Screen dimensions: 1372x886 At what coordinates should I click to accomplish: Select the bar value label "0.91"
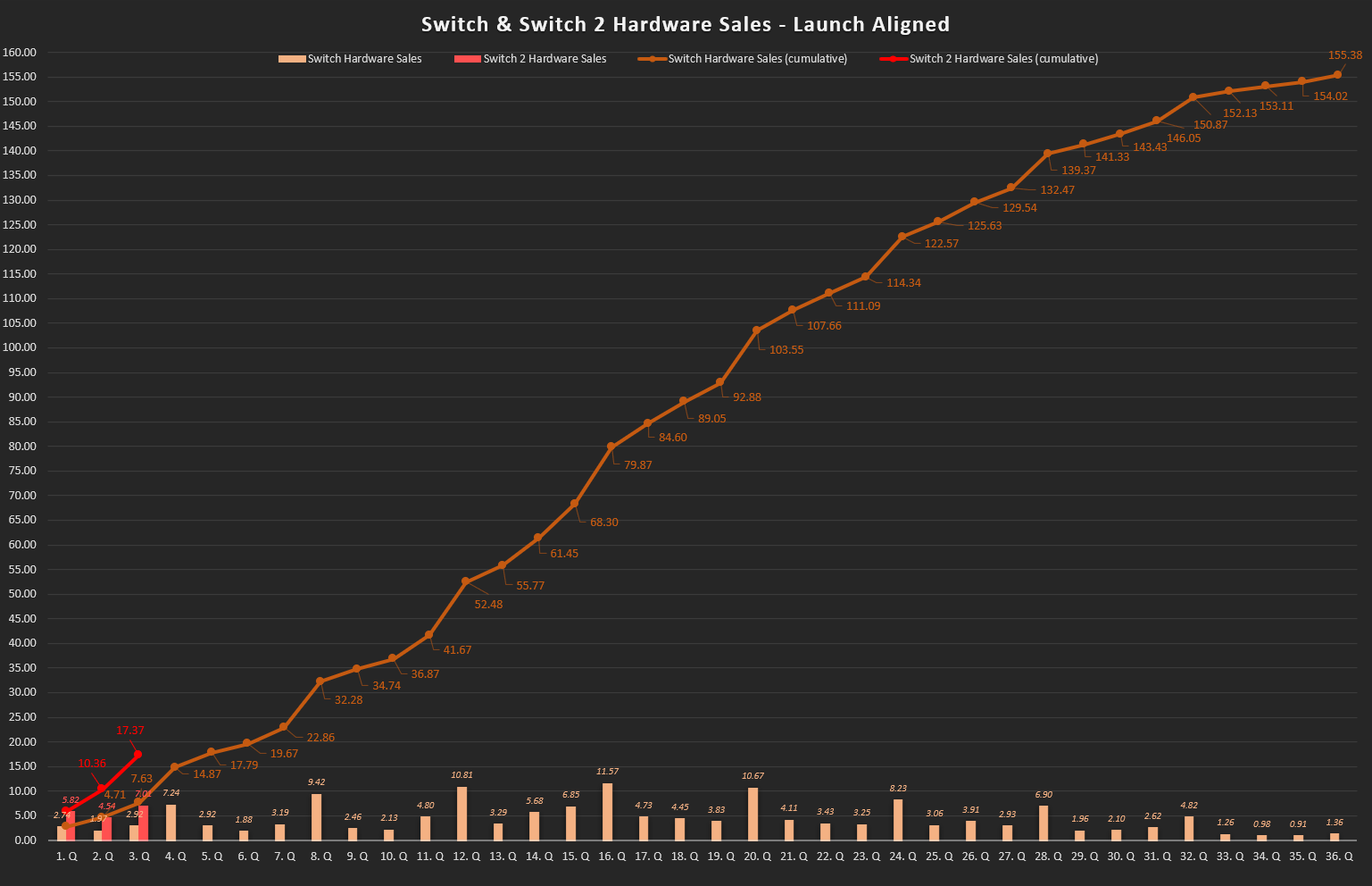(1298, 824)
